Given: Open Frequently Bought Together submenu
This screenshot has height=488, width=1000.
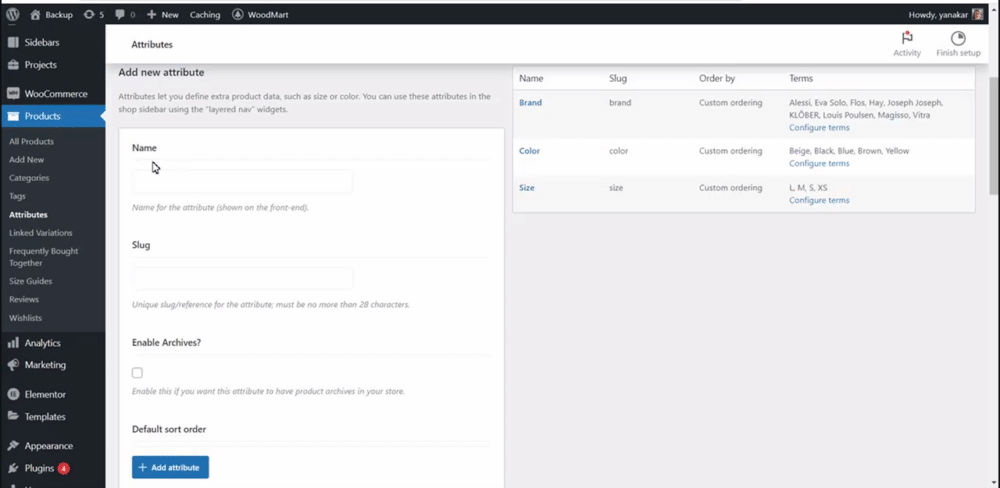Looking at the screenshot, I should tap(43, 257).
